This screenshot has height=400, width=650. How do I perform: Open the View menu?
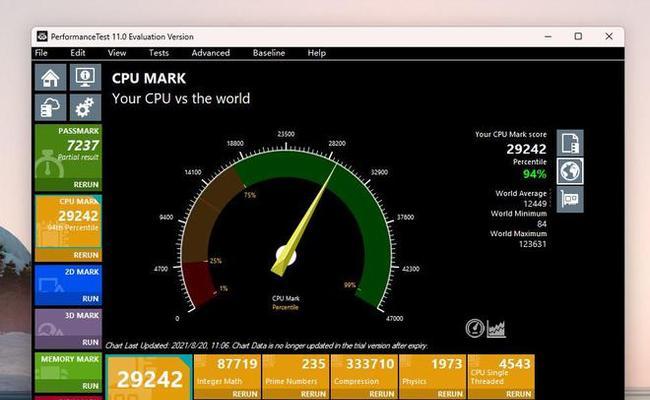[x=117, y=53]
